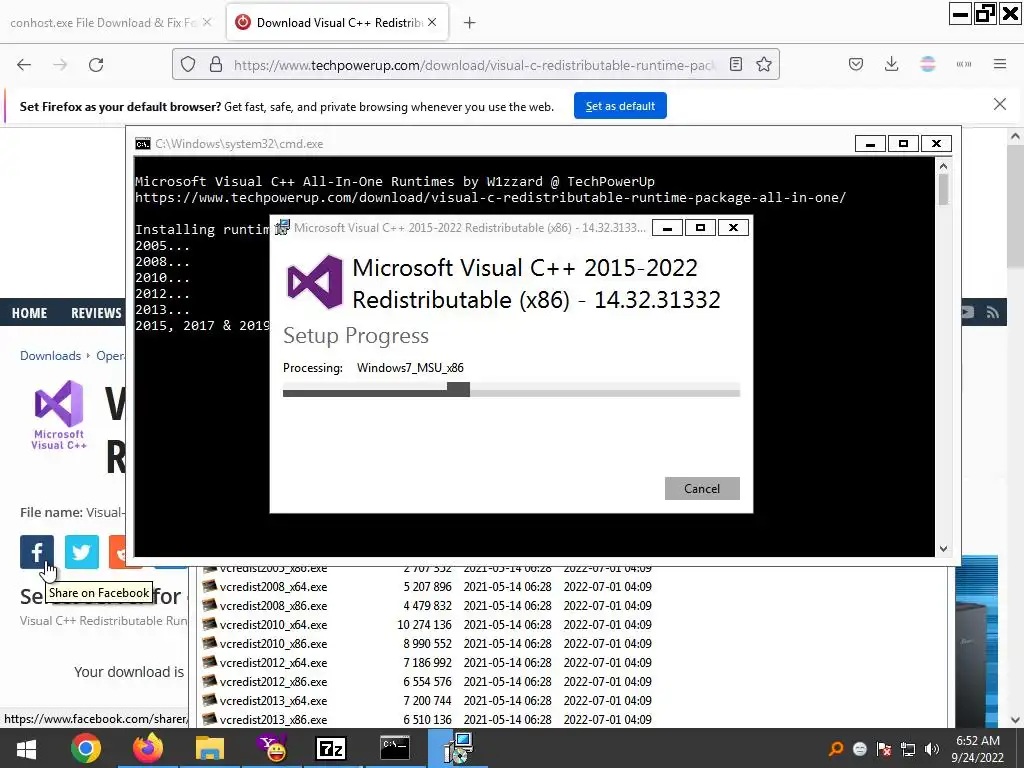Open REVIEWS in the TechPowerUp nav
This screenshot has width=1024, height=768.
(x=96, y=313)
